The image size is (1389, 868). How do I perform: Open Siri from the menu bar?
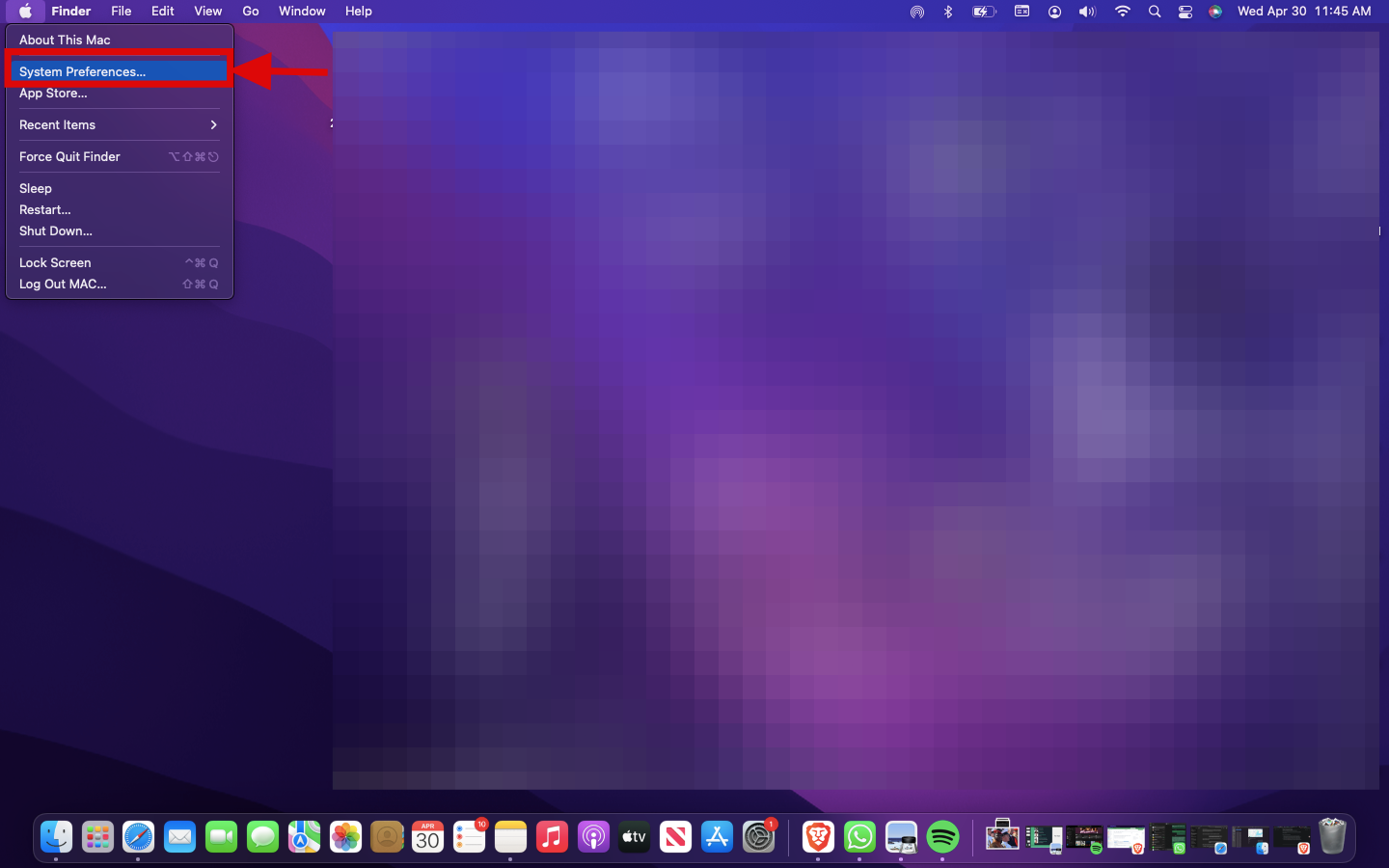[1215, 12]
